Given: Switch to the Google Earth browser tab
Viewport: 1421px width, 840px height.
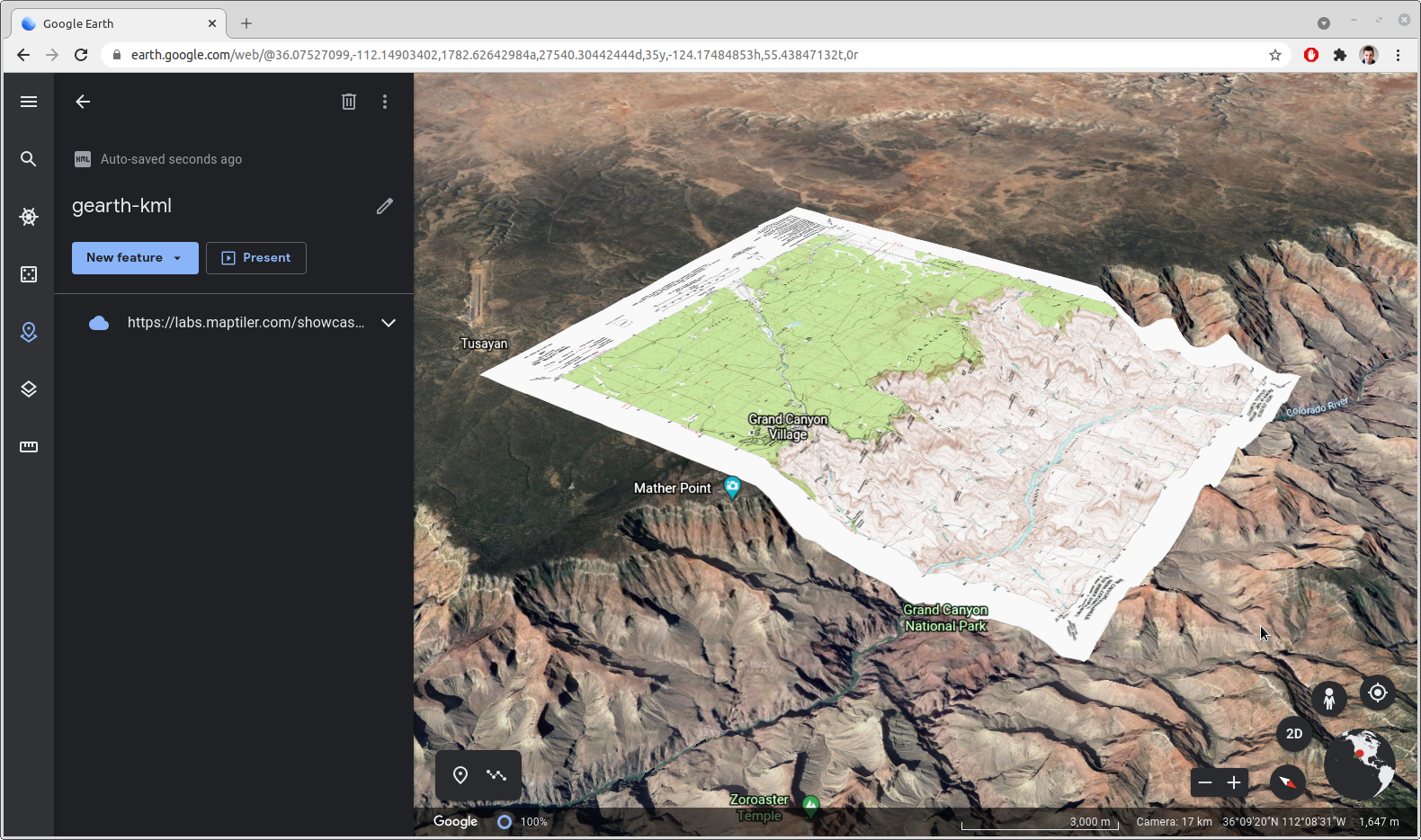Looking at the screenshot, I should (117, 23).
